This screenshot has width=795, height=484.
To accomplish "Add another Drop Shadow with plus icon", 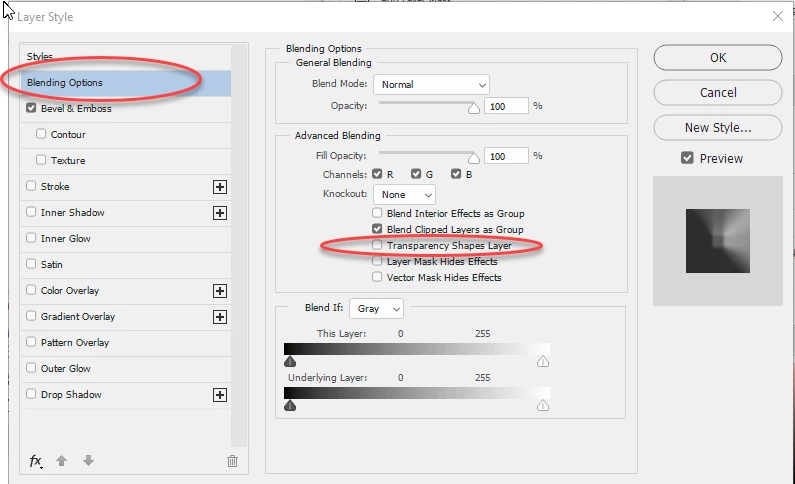I will click(220, 395).
